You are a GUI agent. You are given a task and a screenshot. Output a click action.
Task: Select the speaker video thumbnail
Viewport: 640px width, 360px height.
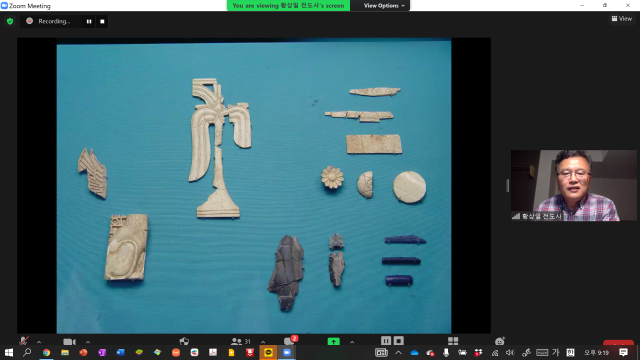pyautogui.click(x=573, y=185)
